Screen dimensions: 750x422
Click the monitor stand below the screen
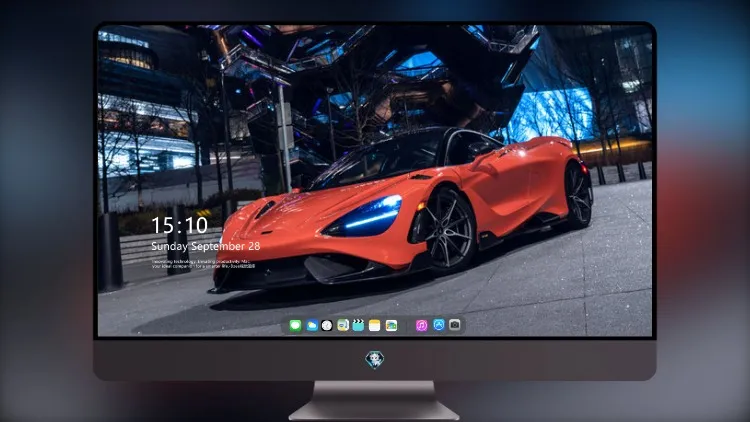[x=375, y=400]
